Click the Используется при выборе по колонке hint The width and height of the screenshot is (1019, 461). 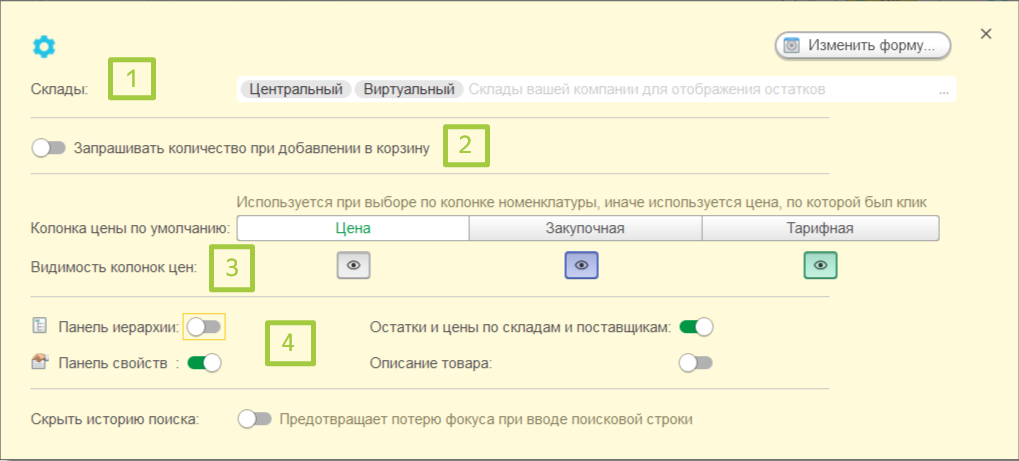coord(581,203)
